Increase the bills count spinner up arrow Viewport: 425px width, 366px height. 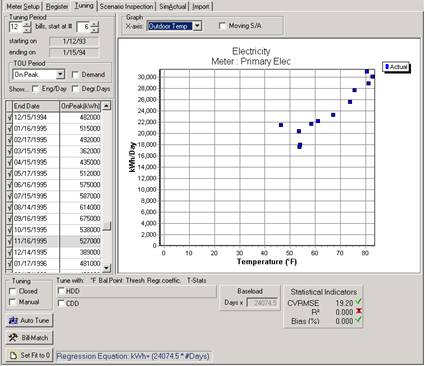pos(27,24)
